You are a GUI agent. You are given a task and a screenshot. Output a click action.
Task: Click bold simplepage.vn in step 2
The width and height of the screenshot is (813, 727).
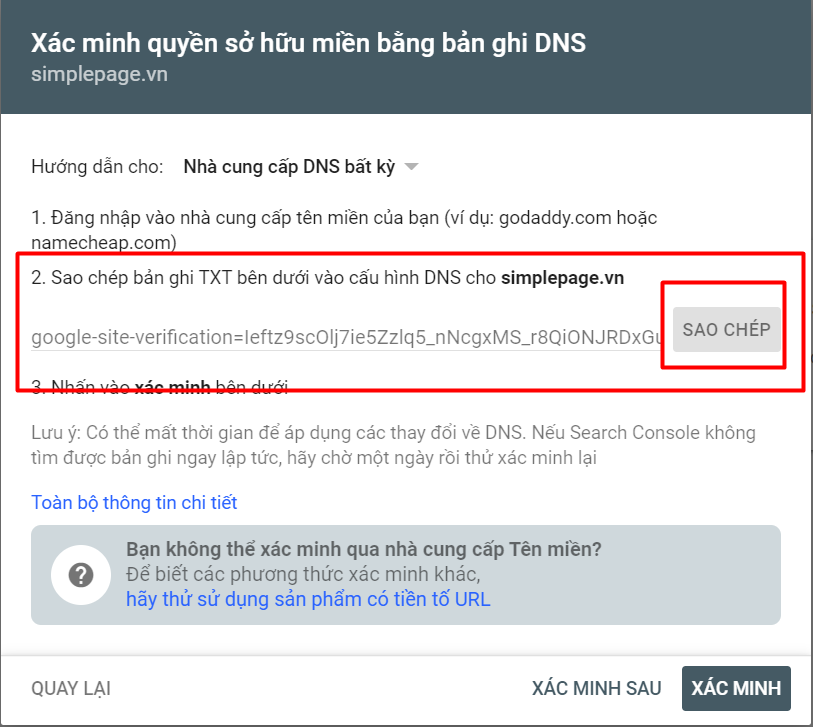(562, 278)
